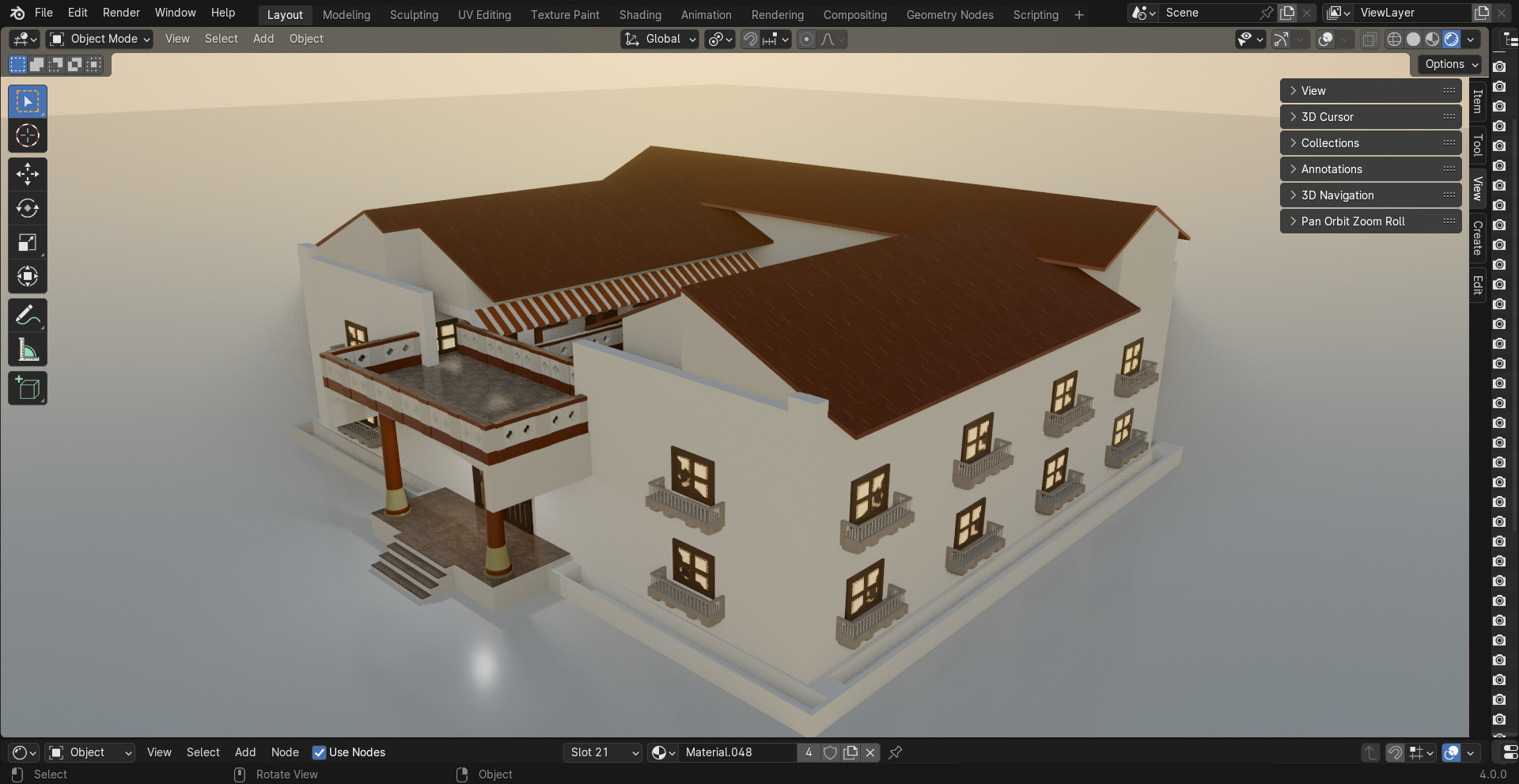Viewport: 1519px width, 784px height.
Task: Toggle node editor snapping magnet
Action: pos(1395,752)
